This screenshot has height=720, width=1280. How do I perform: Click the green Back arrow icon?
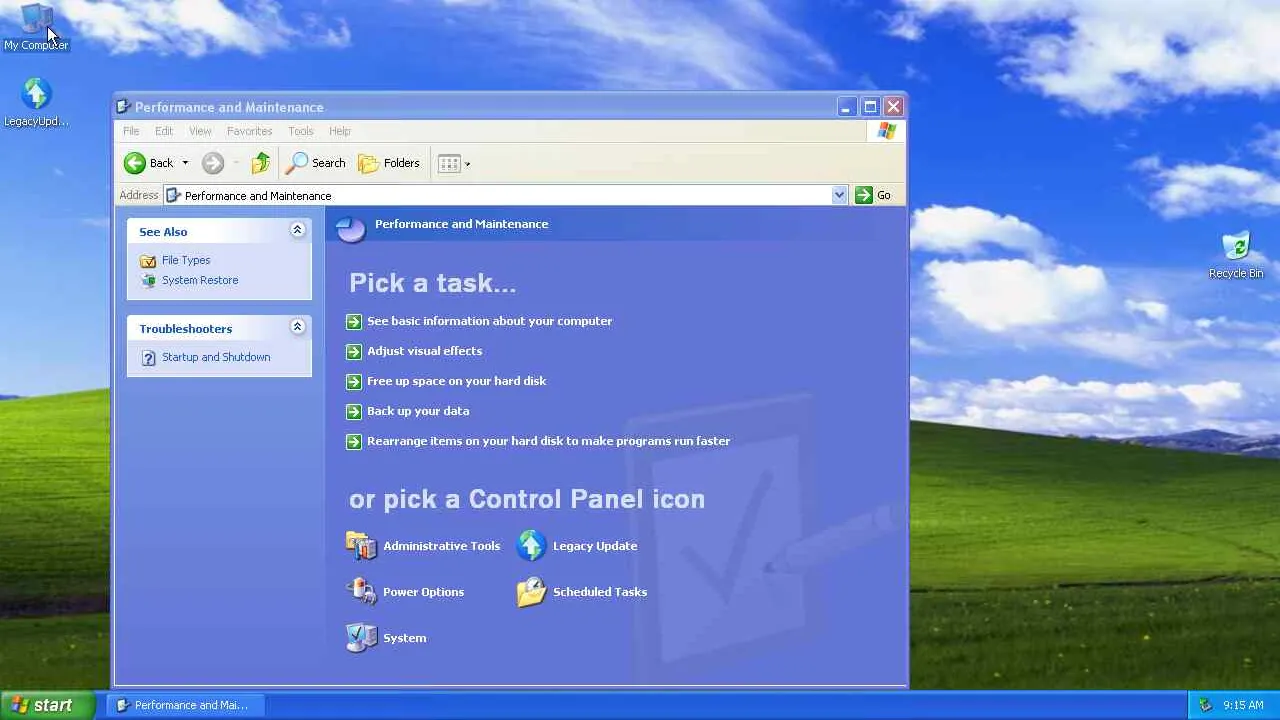135,163
